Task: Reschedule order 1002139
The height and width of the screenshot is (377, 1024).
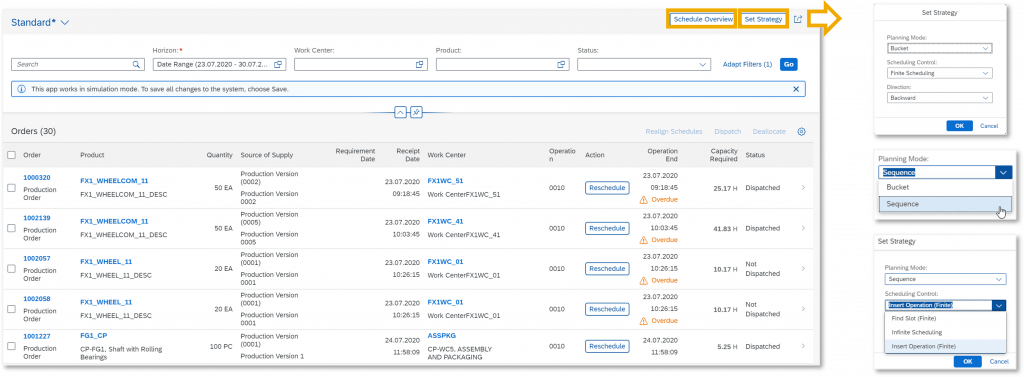Action: pyautogui.click(x=607, y=229)
